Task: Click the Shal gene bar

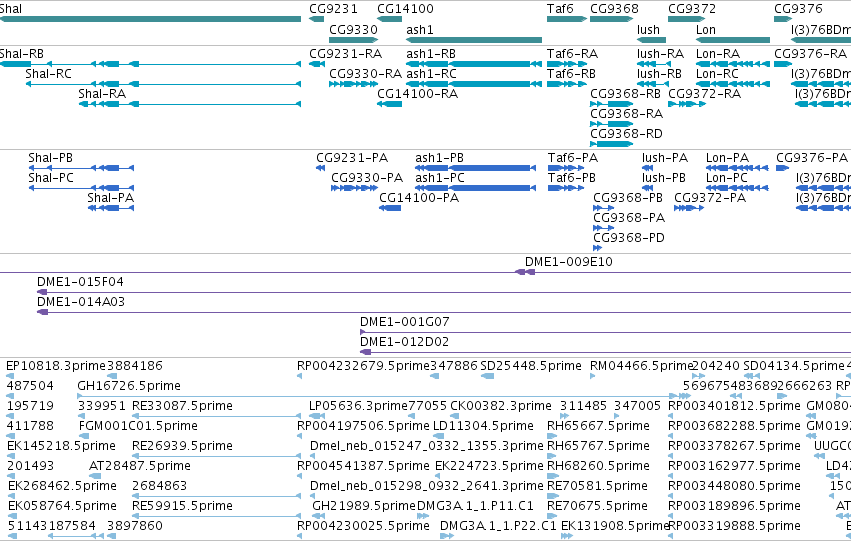Action: pyautogui.click(x=150, y=19)
